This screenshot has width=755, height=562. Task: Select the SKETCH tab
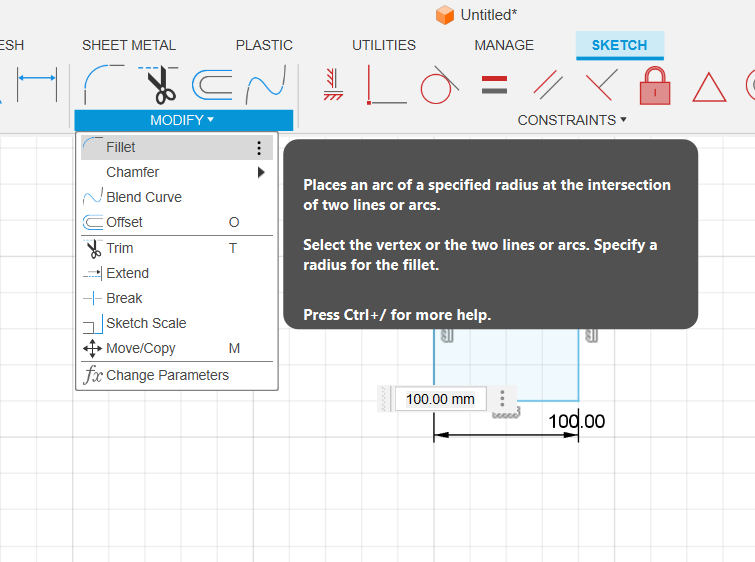(620, 45)
